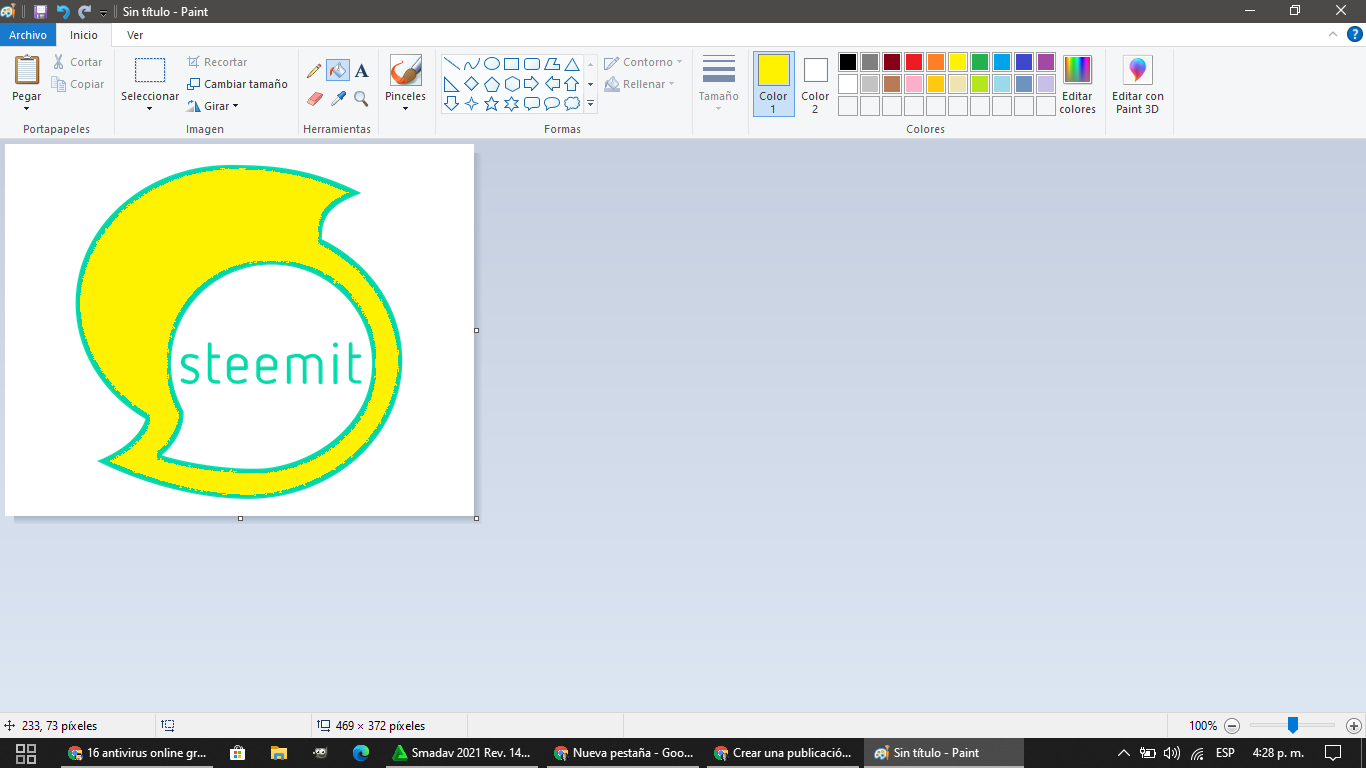Pick the black color swatch

click(x=848, y=62)
